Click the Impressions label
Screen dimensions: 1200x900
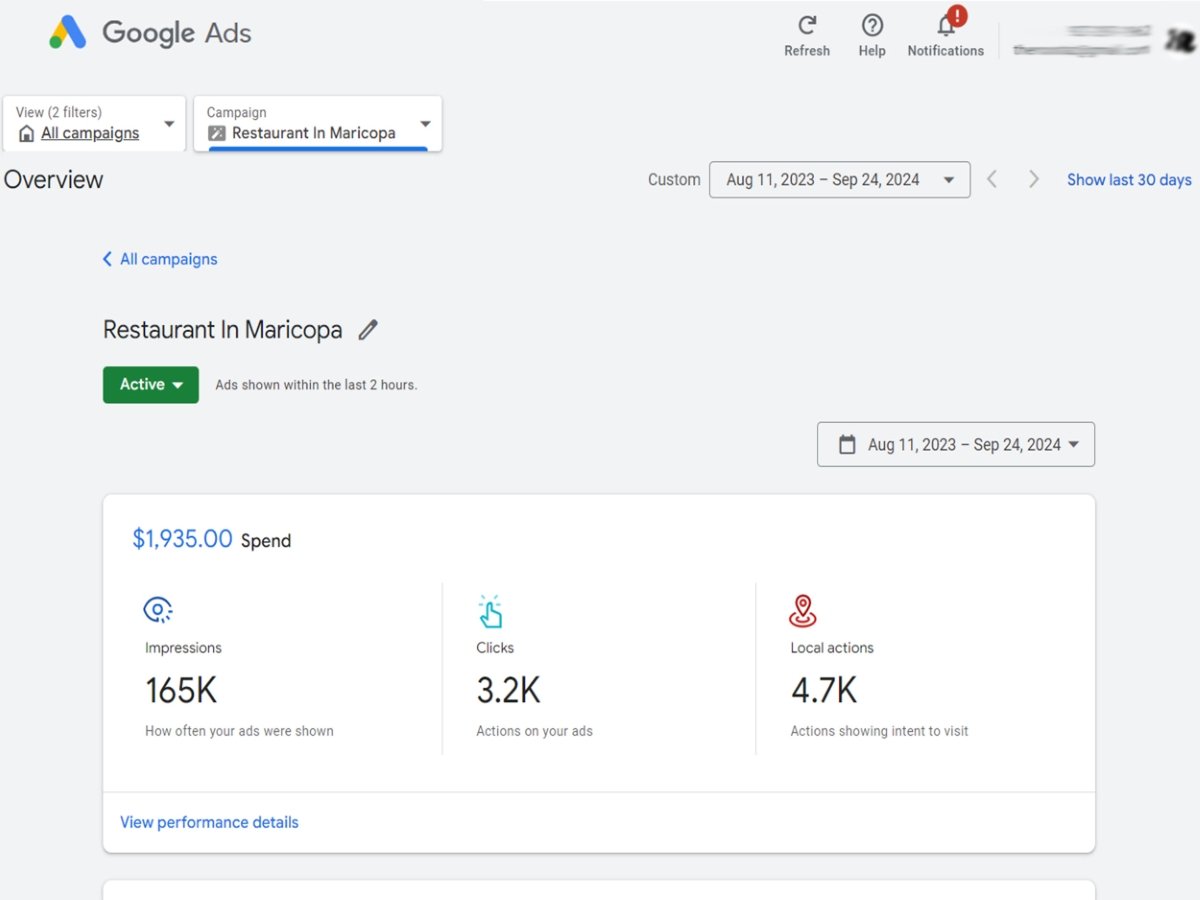click(183, 648)
